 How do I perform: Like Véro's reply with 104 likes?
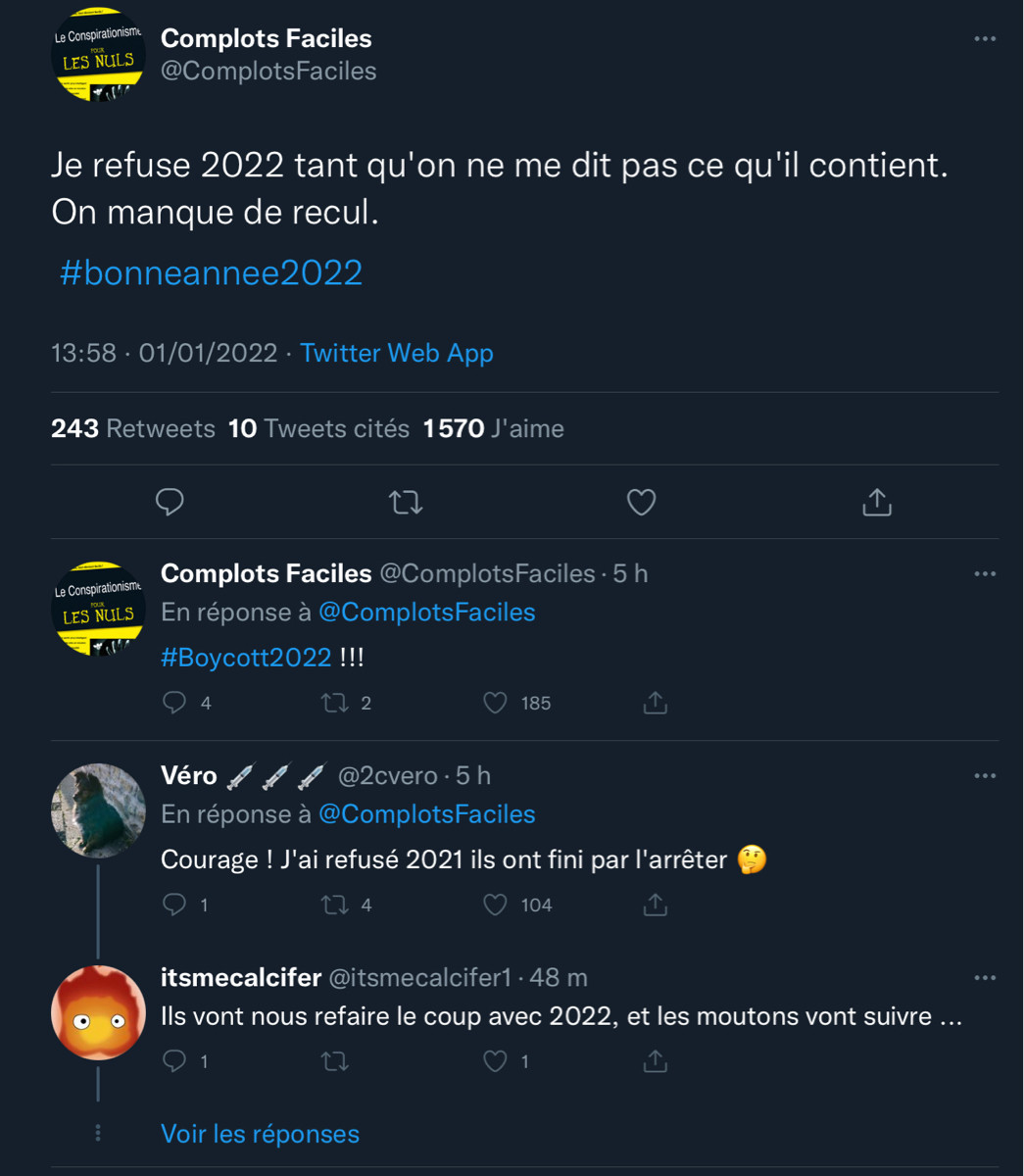[x=496, y=905]
